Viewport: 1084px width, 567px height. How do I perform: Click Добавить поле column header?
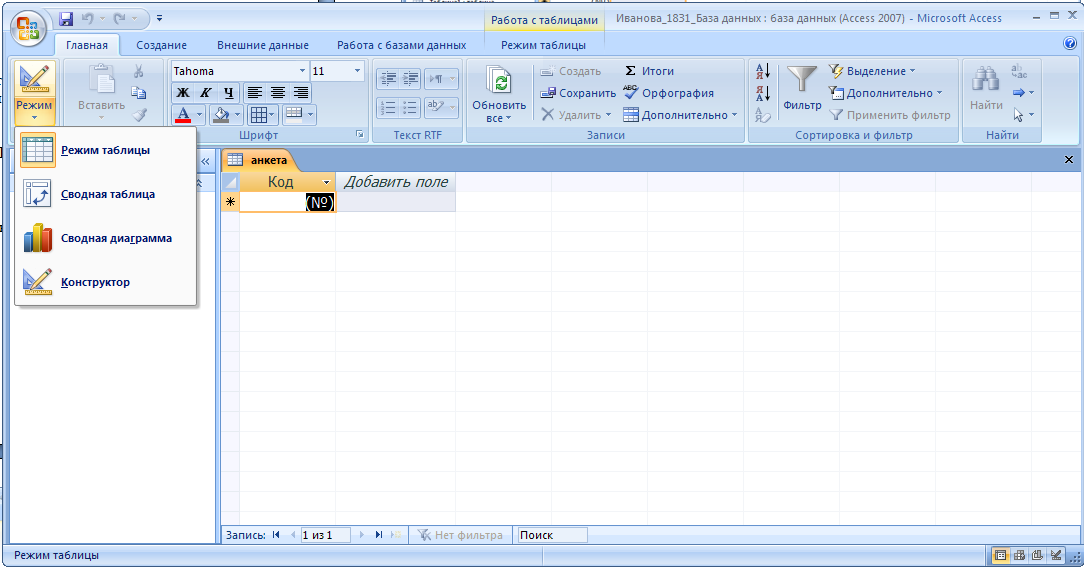(395, 182)
